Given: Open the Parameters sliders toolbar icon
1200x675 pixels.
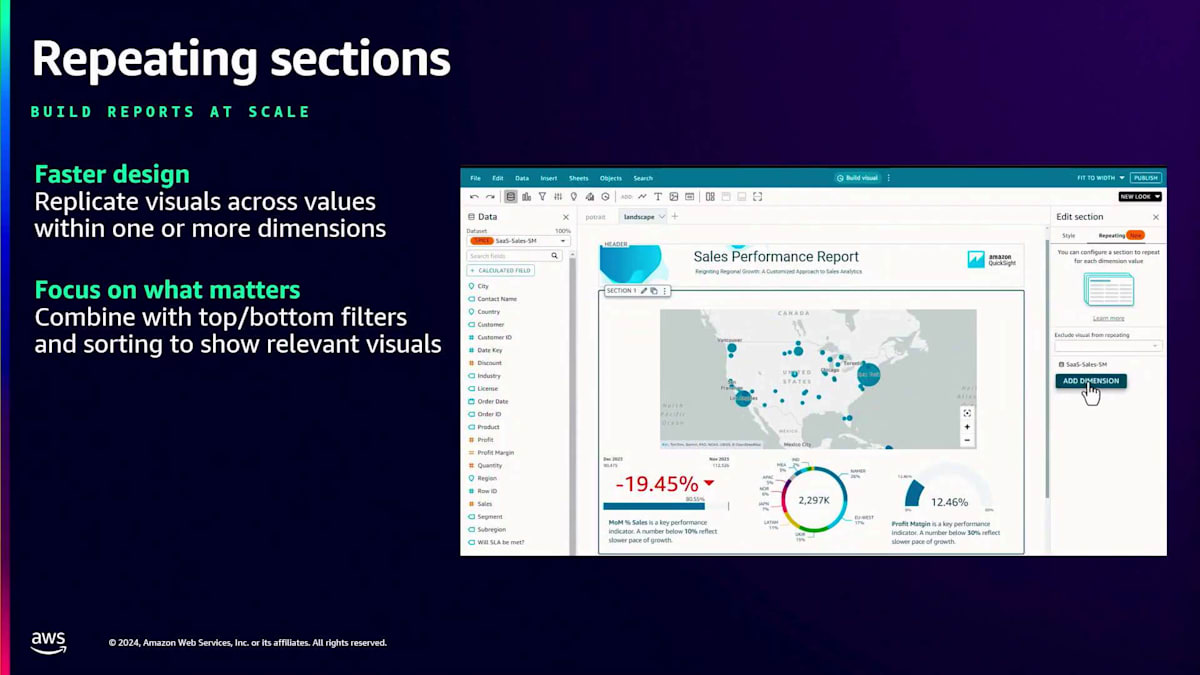Looking at the screenshot, I should (558, 197).
